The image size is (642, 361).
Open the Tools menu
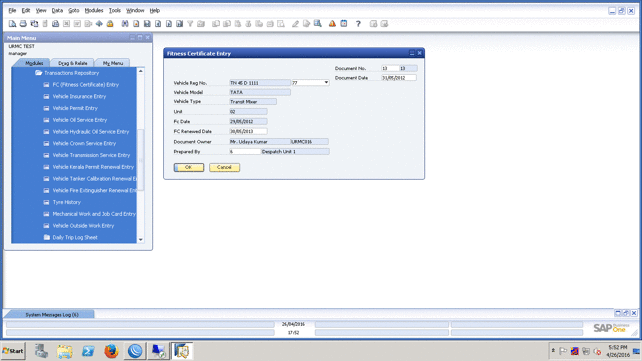point(115,10)
